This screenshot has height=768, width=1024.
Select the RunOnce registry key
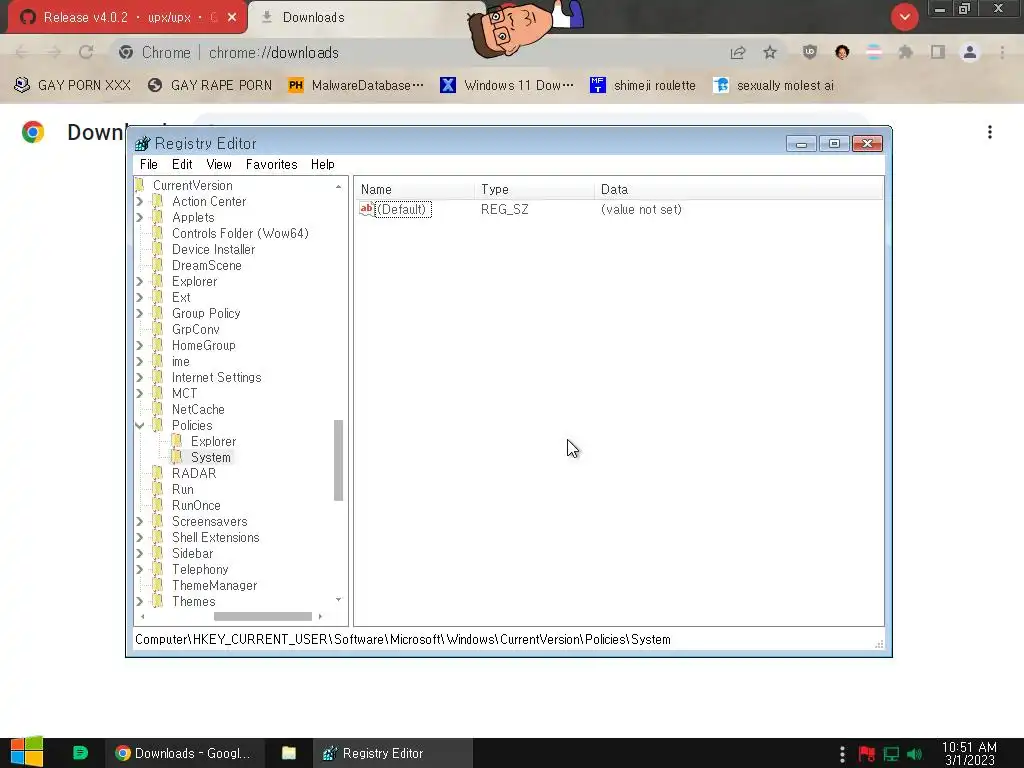click(196, 505)
